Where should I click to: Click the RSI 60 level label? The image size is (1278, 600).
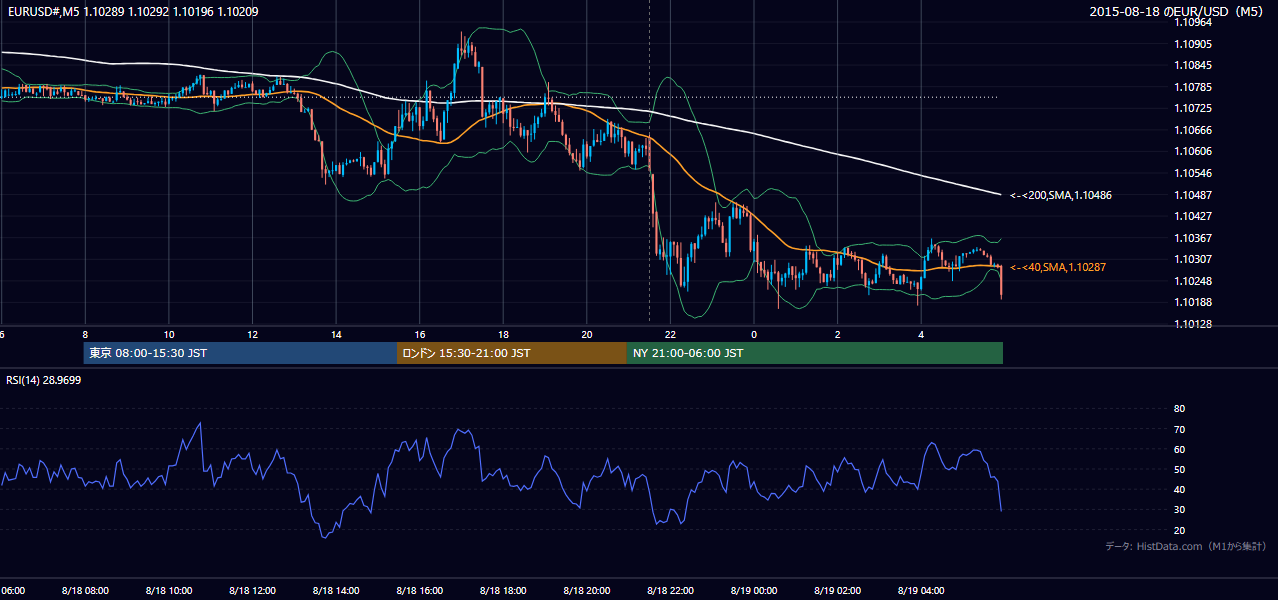(x=1179, y=449)
